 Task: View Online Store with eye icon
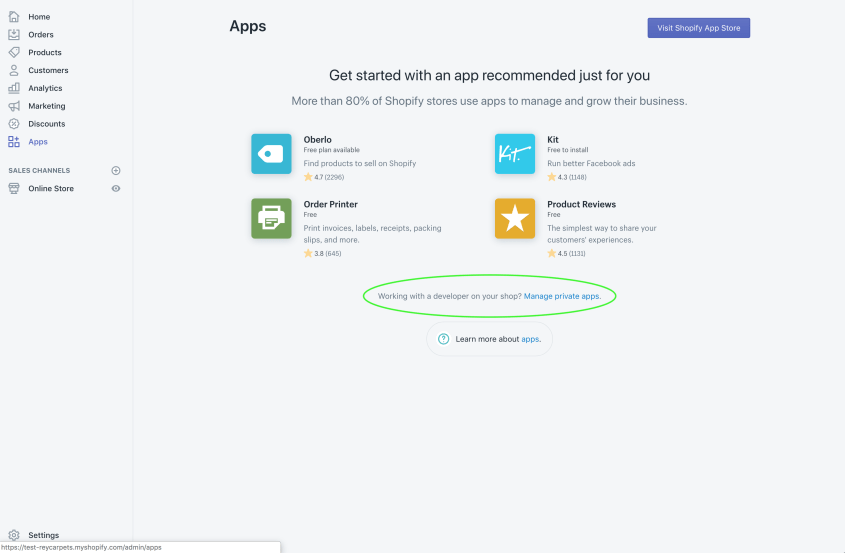tap(116, 188)
